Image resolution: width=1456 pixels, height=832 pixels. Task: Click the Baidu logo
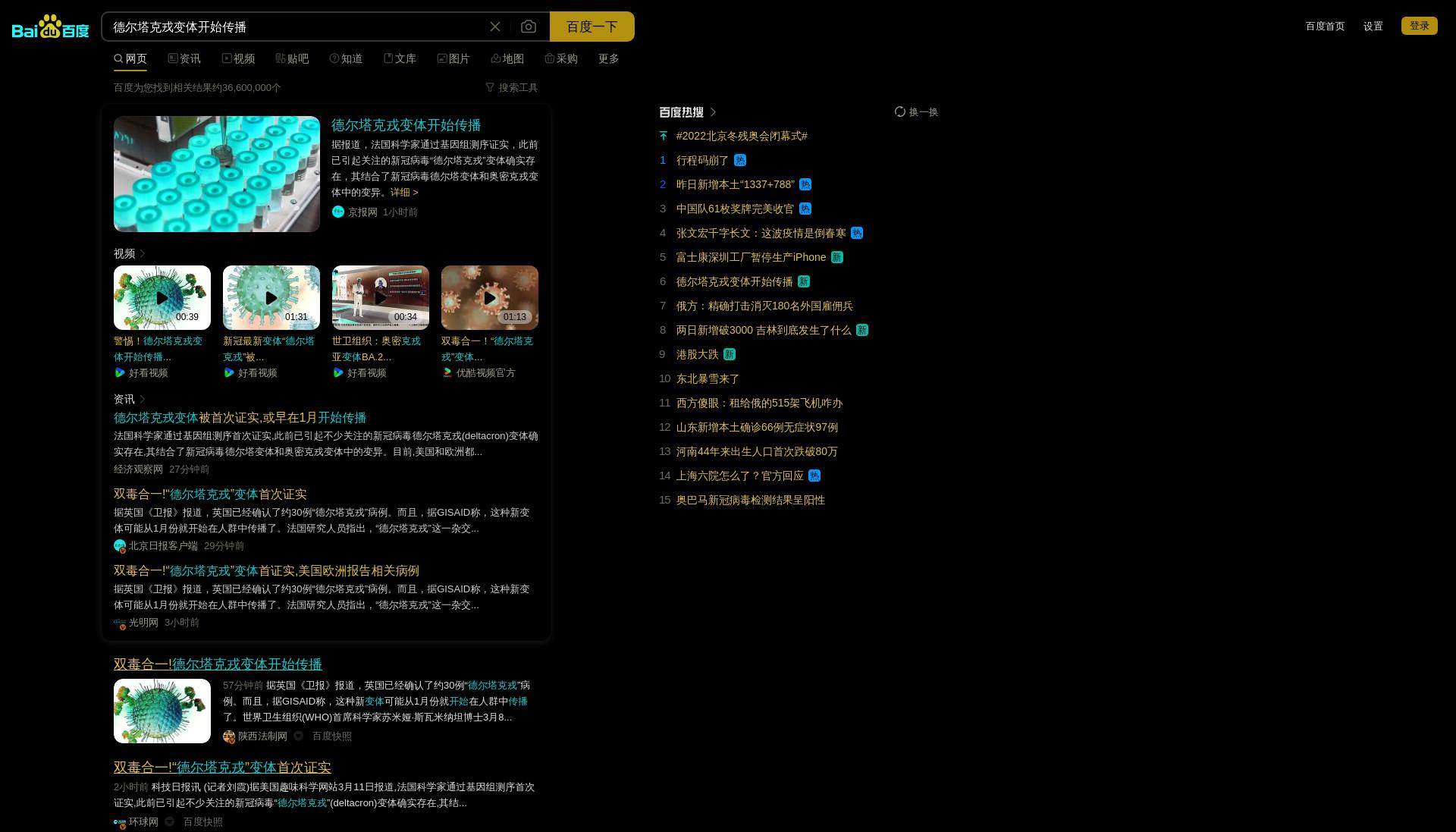51,27
